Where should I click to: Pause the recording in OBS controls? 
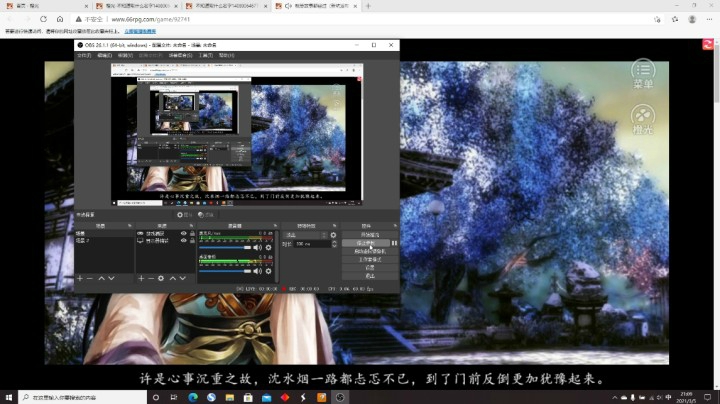[x=394, y=243]
